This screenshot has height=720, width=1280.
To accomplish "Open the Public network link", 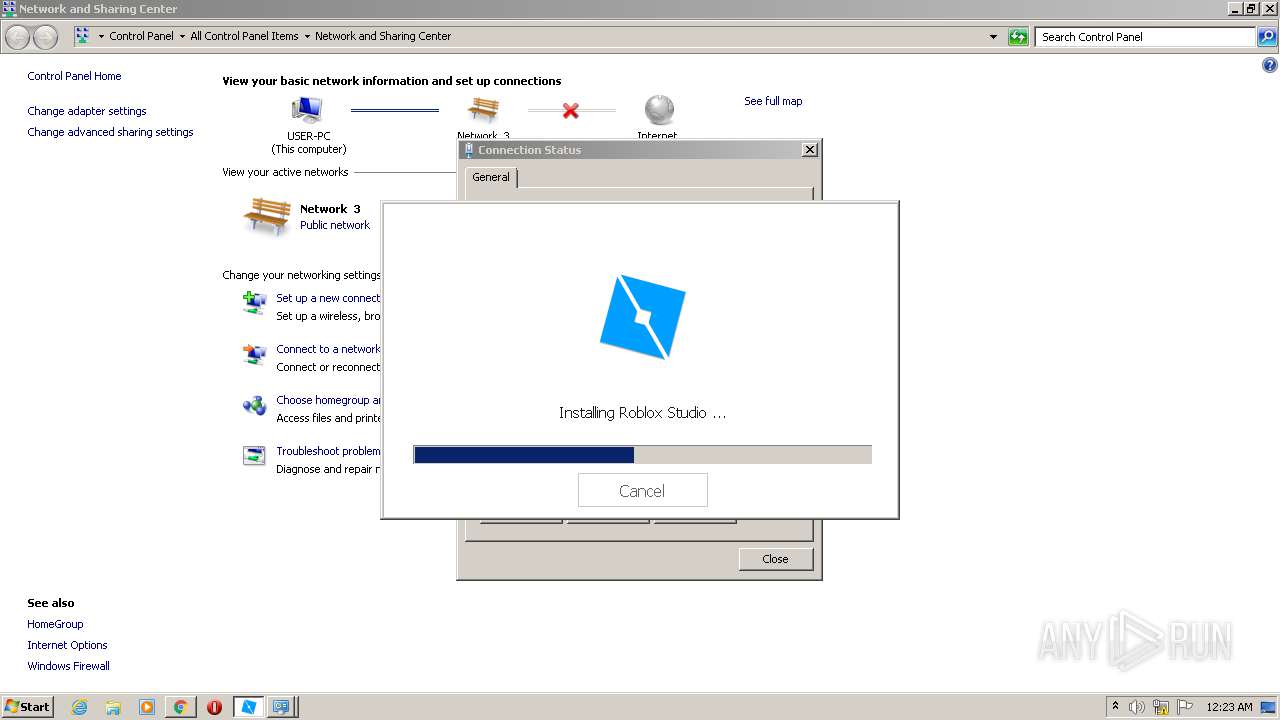I will point(335,225).
